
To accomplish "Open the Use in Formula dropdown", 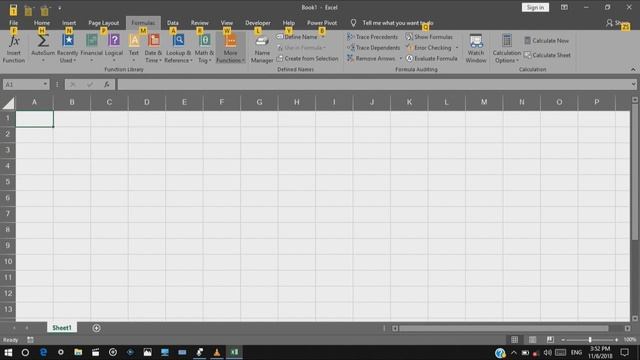I will pos(301,48).
